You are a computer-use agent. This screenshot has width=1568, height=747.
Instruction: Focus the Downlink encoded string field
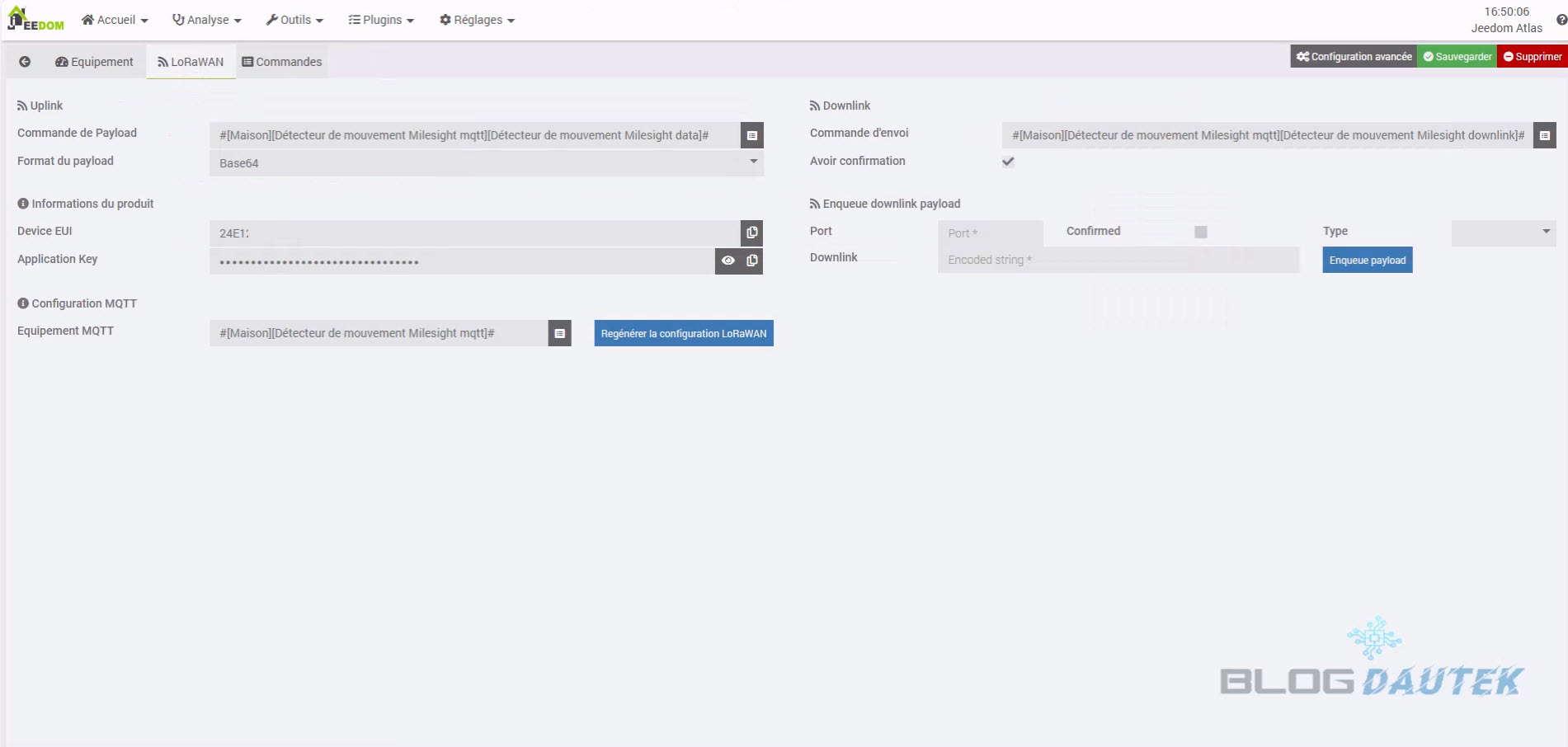[x=1118, y=261]
